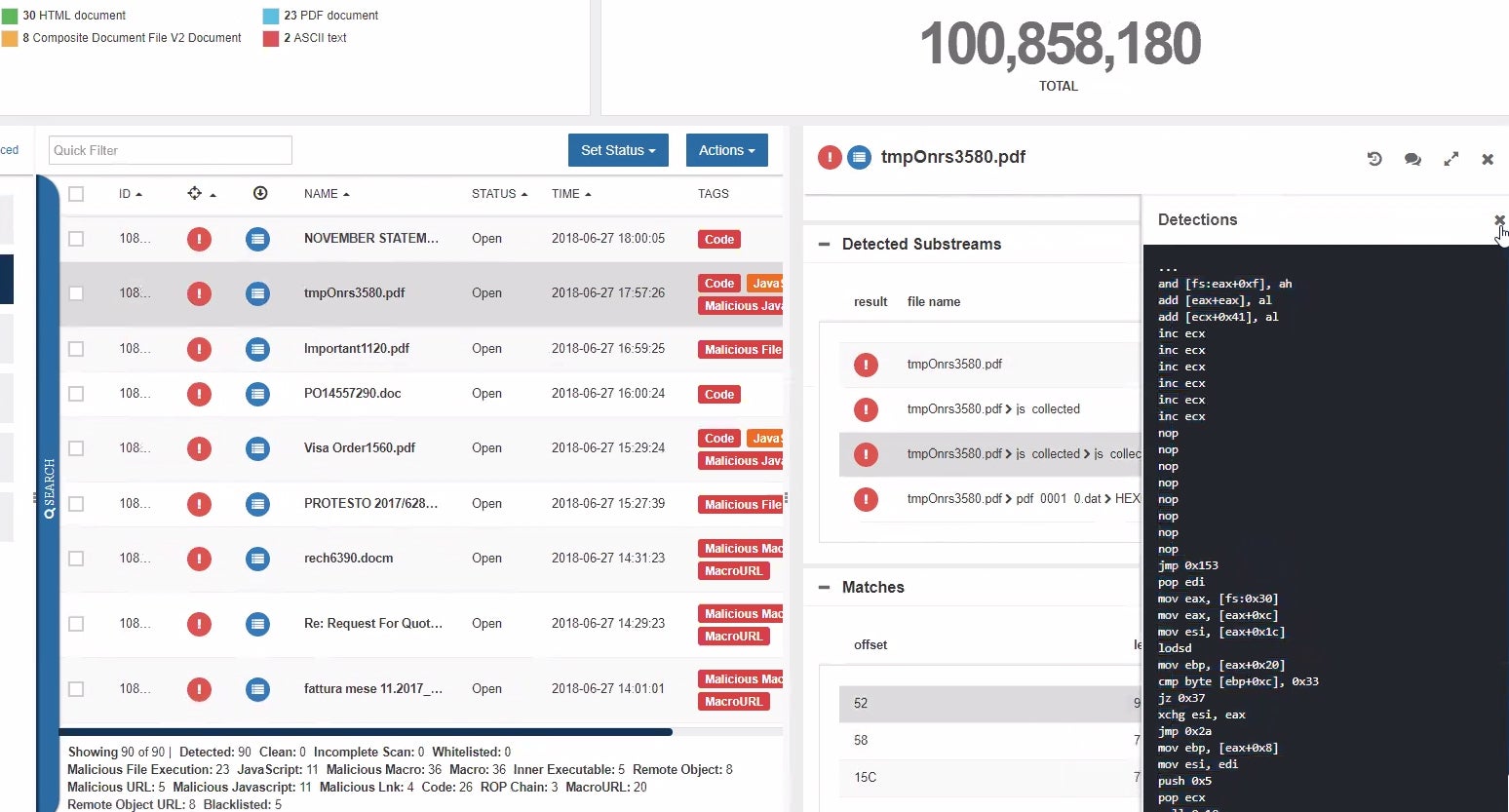1509x812 pixels.
Task: Click red alert icon beside tmpOnrs3580.pdf title
Action: (x=830, y=157)
